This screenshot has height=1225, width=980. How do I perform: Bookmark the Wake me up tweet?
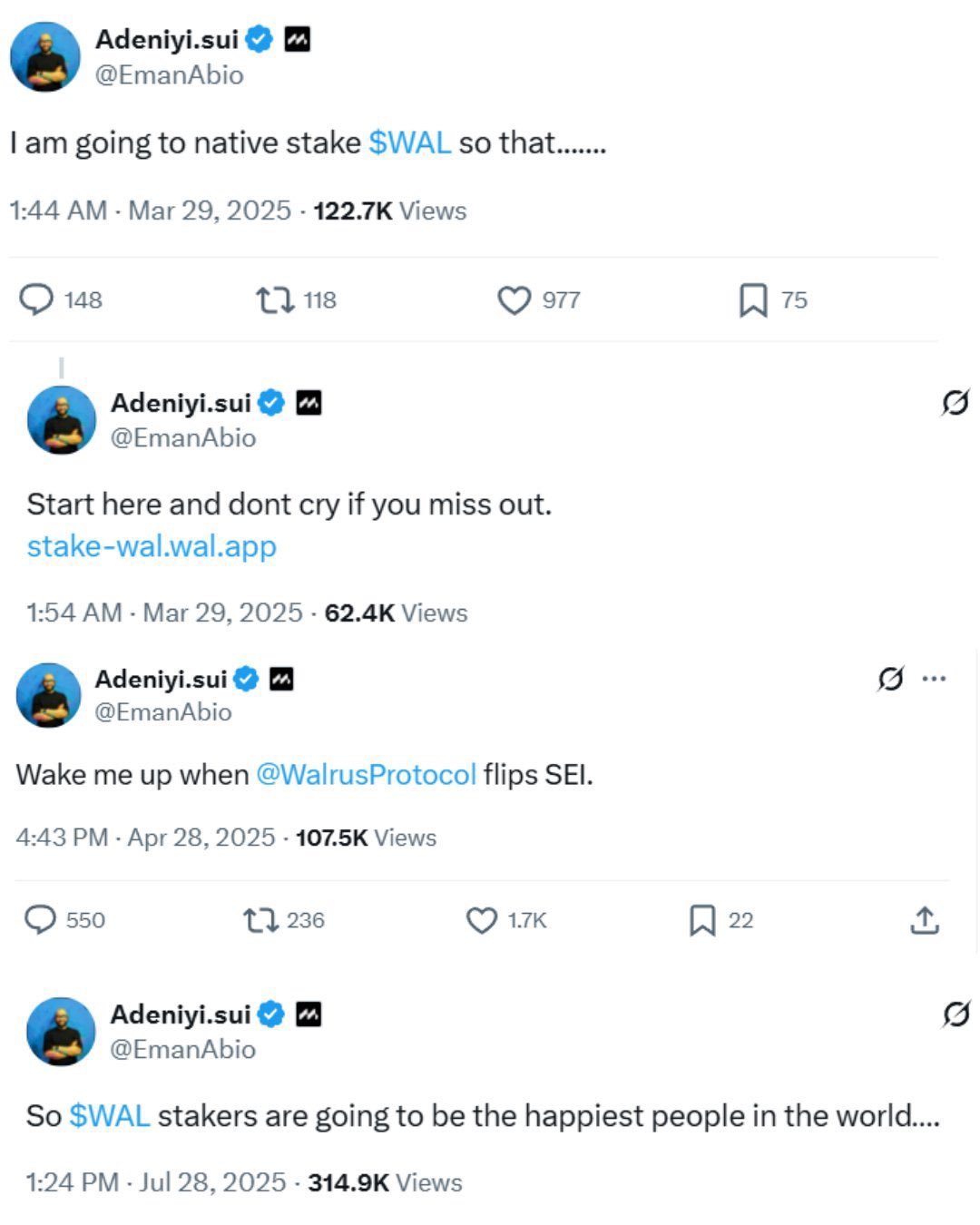pyautogui.click(x=702, y=920)
